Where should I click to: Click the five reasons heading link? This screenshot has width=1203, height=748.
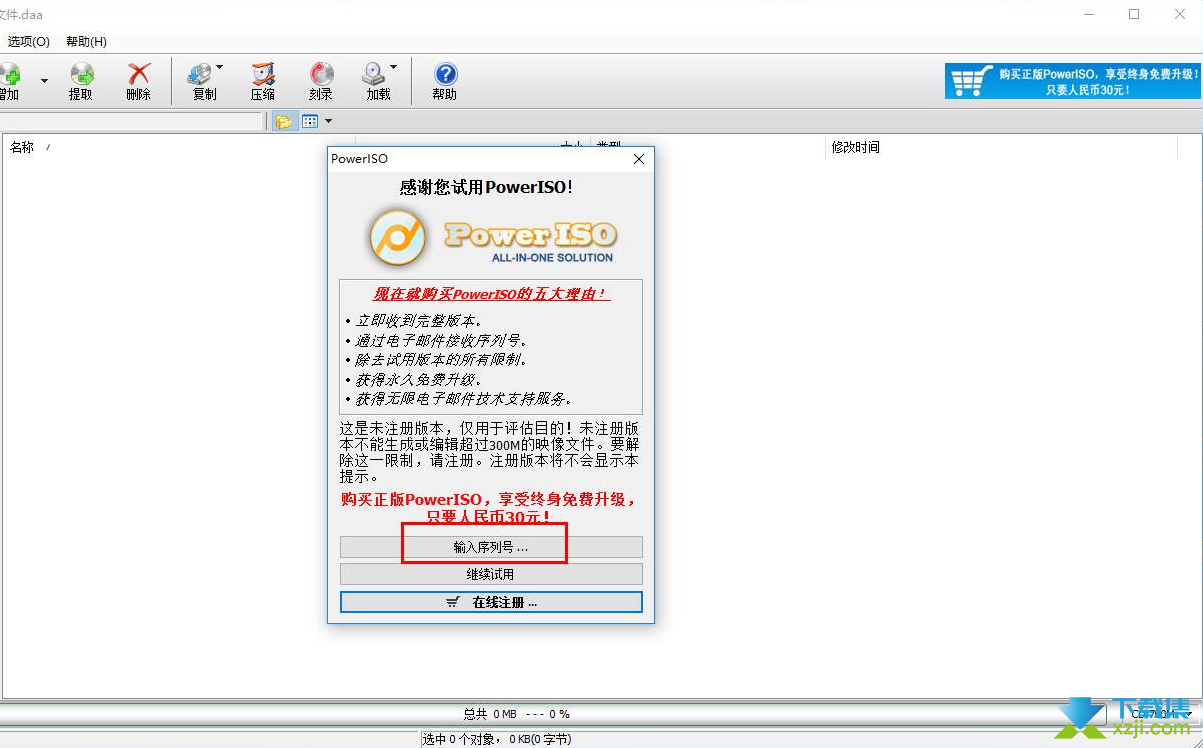(491, 294)
